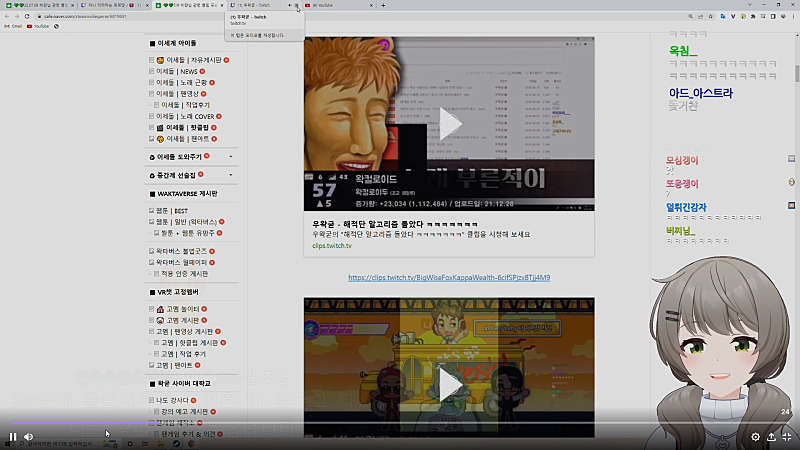Open the tab search chevron in title bar
The width and height of the screenshot is (800, 450).
[x=749, y=5]
